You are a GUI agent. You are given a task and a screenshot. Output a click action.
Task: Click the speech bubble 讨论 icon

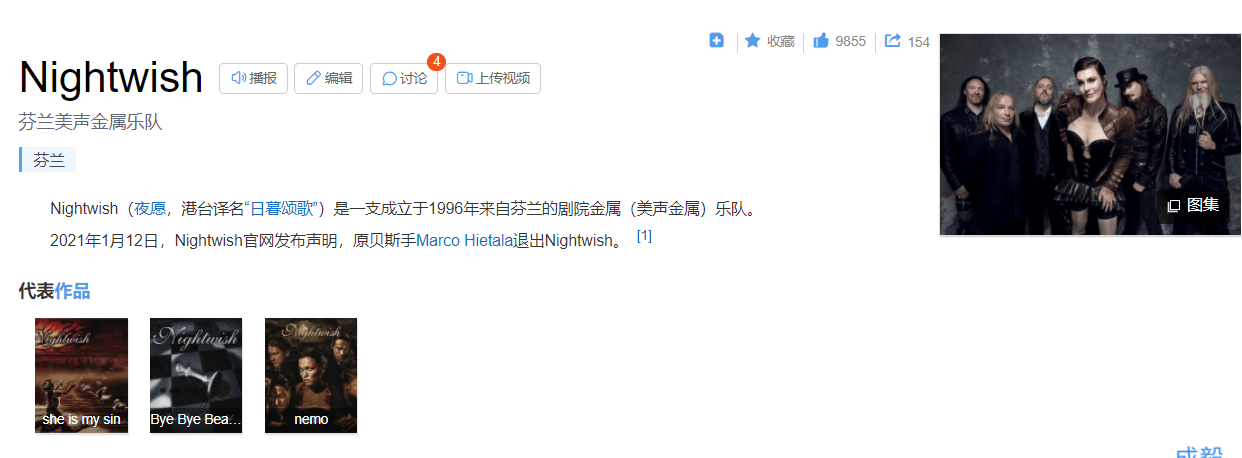[x=389, y=79]
